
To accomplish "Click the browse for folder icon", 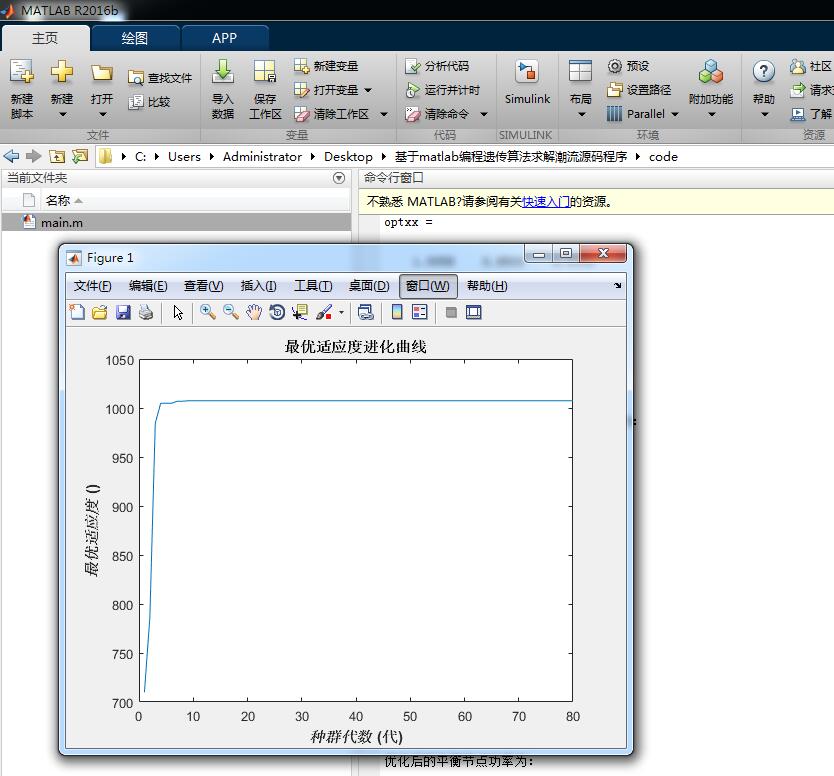I will (80, 156).
